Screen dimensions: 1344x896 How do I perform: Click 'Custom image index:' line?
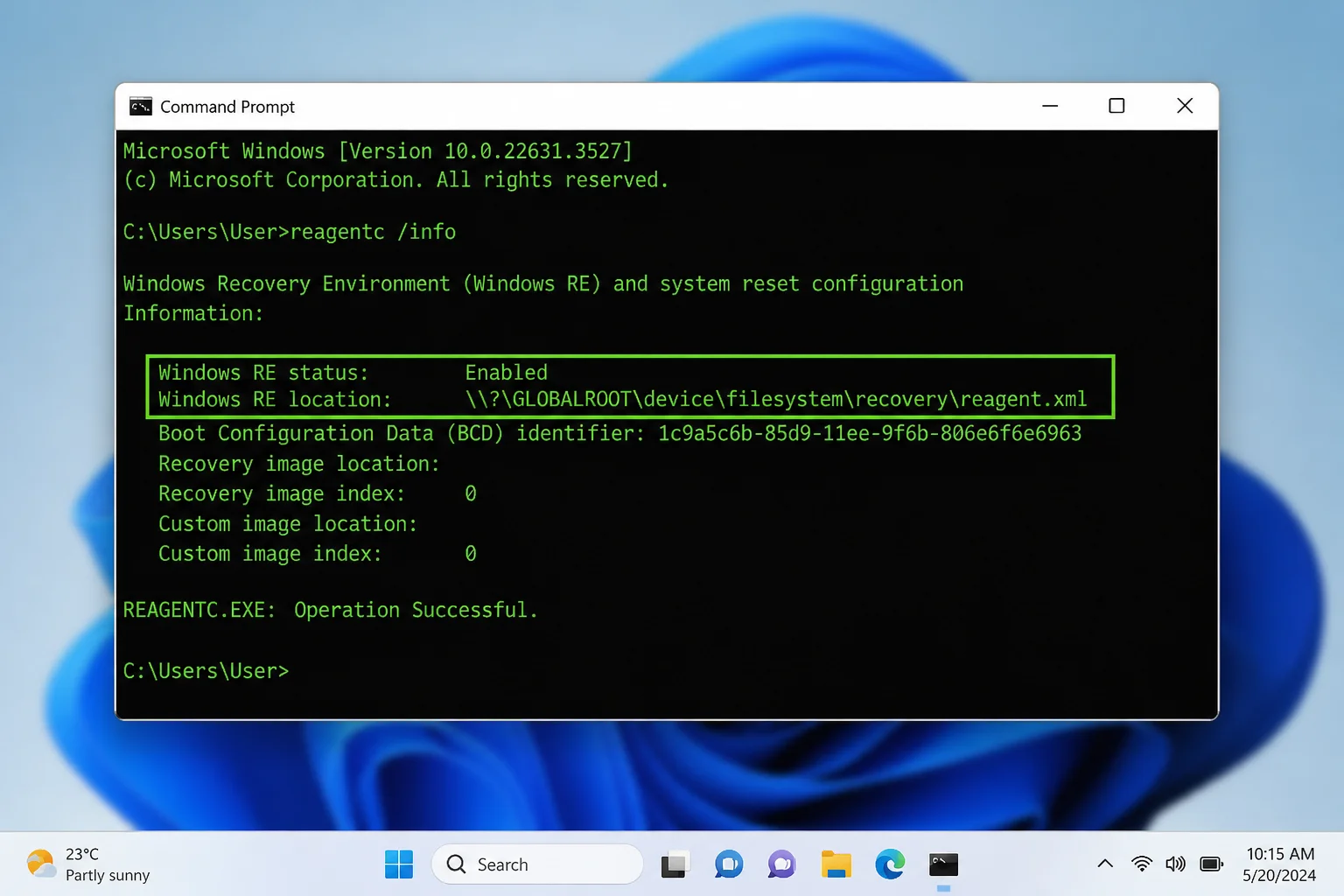(x=317, y=555)
